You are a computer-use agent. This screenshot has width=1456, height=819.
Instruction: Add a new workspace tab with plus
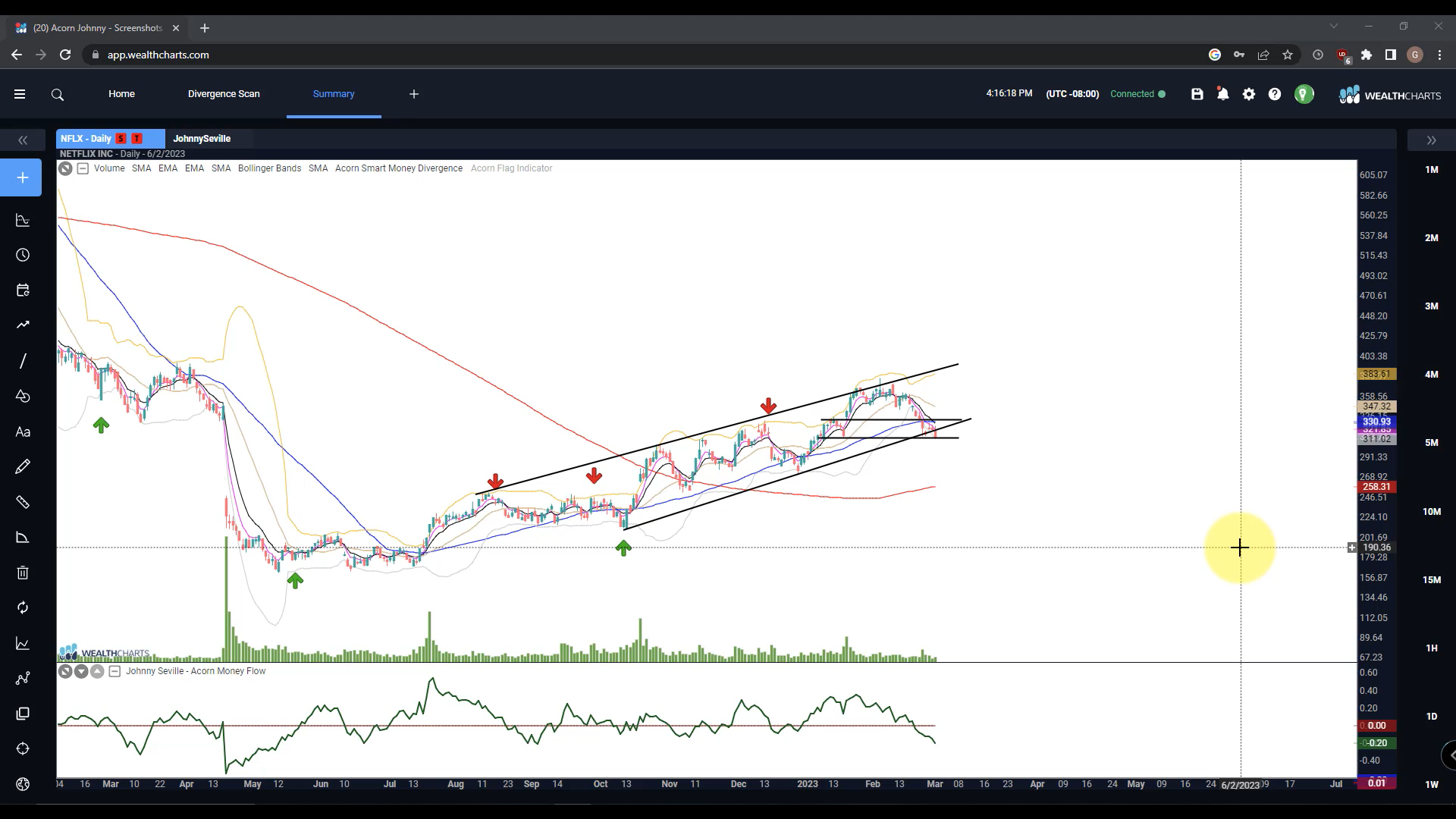pos(414,94)
